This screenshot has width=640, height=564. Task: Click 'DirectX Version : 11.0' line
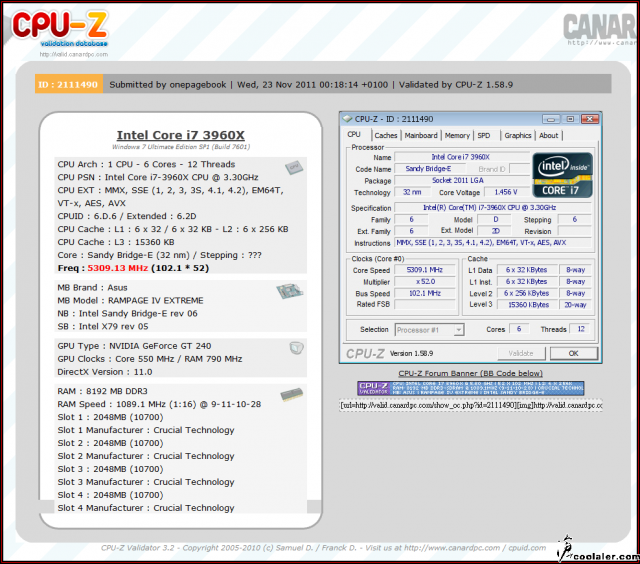pyautogui.click(x=105, y=372)
